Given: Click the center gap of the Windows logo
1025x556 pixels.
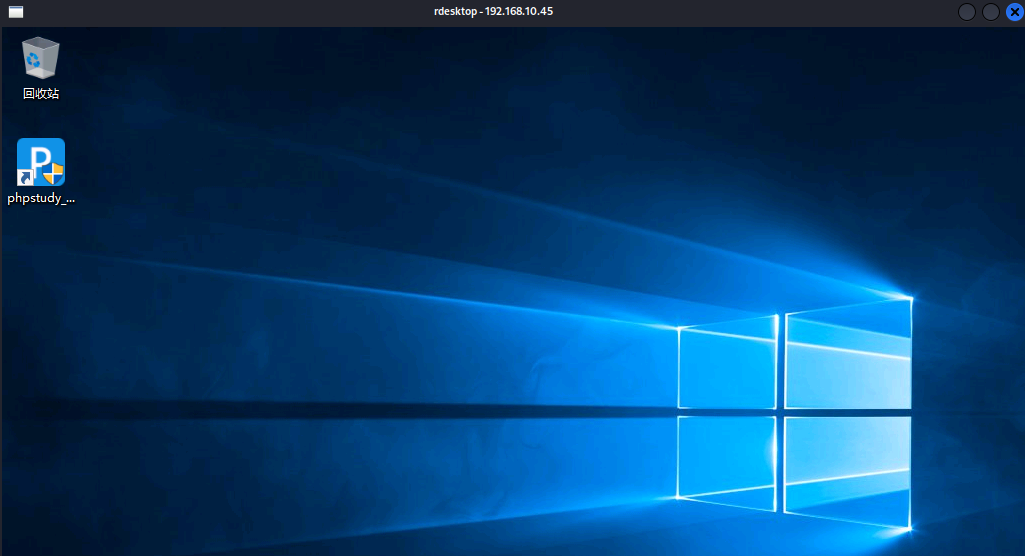Looking at the screenshot, I should click(781, 412).
